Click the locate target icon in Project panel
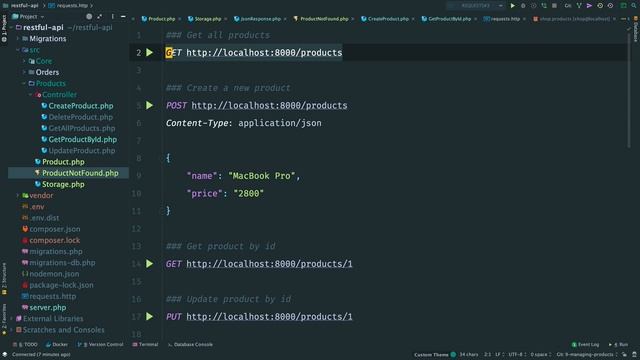 (x=89, y=17)
